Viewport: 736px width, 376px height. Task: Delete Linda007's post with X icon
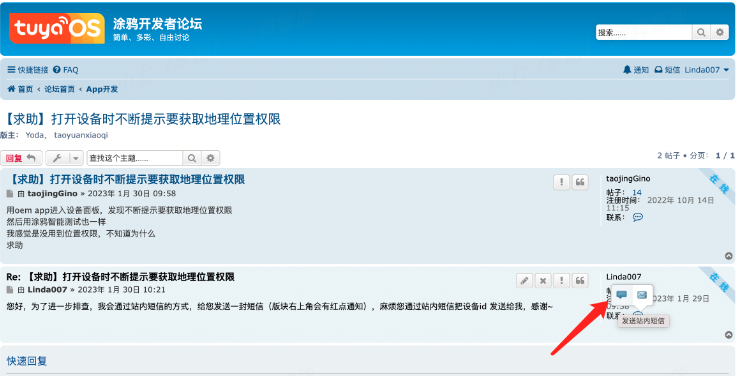click(543, 281)
